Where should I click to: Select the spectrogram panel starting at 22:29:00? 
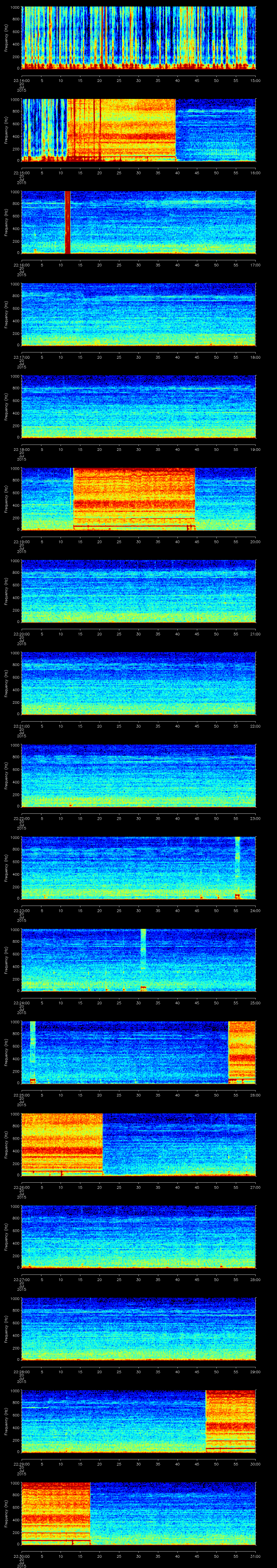coord(139,1421)
